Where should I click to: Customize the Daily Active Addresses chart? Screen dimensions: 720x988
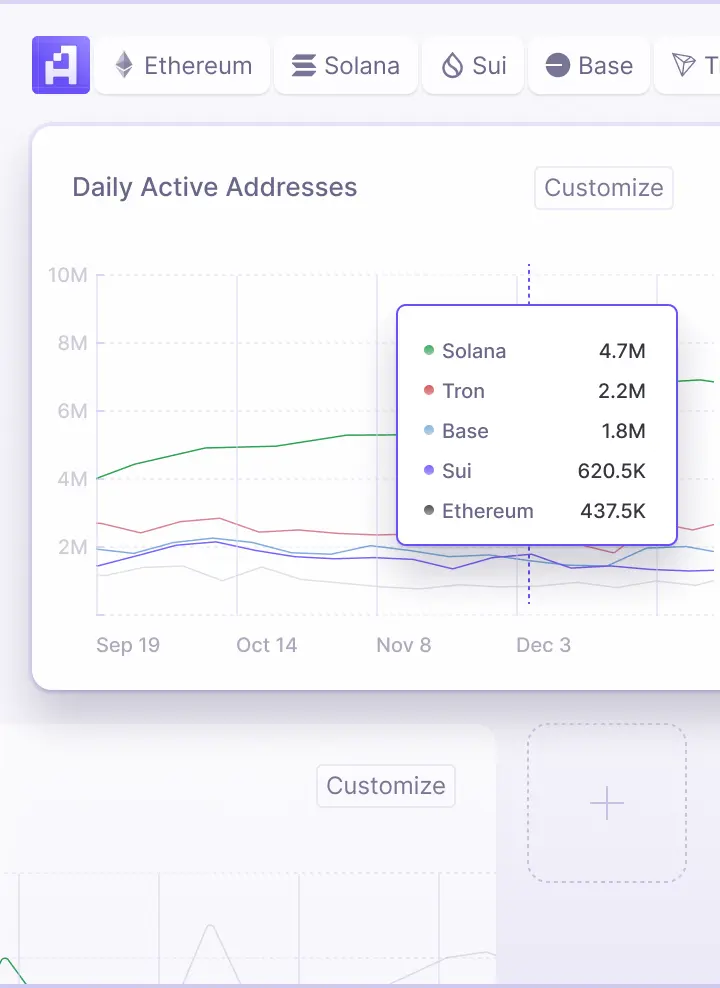[x=604, y=188]
